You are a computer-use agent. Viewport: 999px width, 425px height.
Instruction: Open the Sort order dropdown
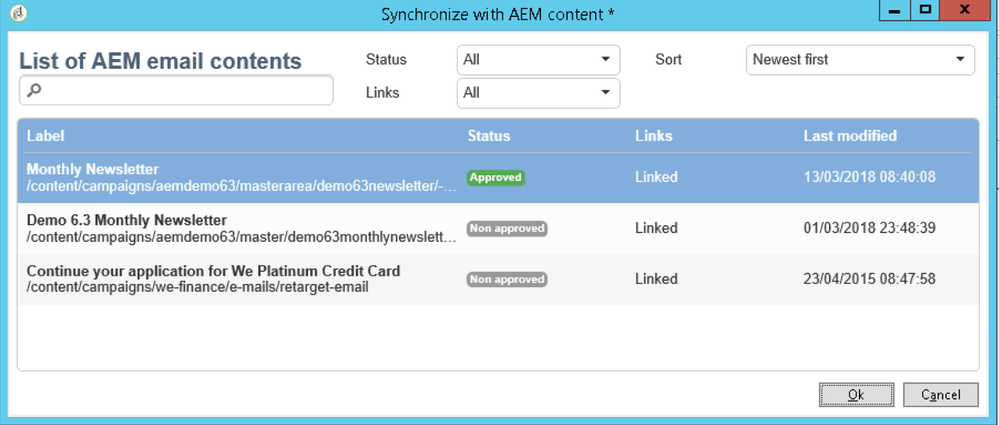click(x=860, y=60)
